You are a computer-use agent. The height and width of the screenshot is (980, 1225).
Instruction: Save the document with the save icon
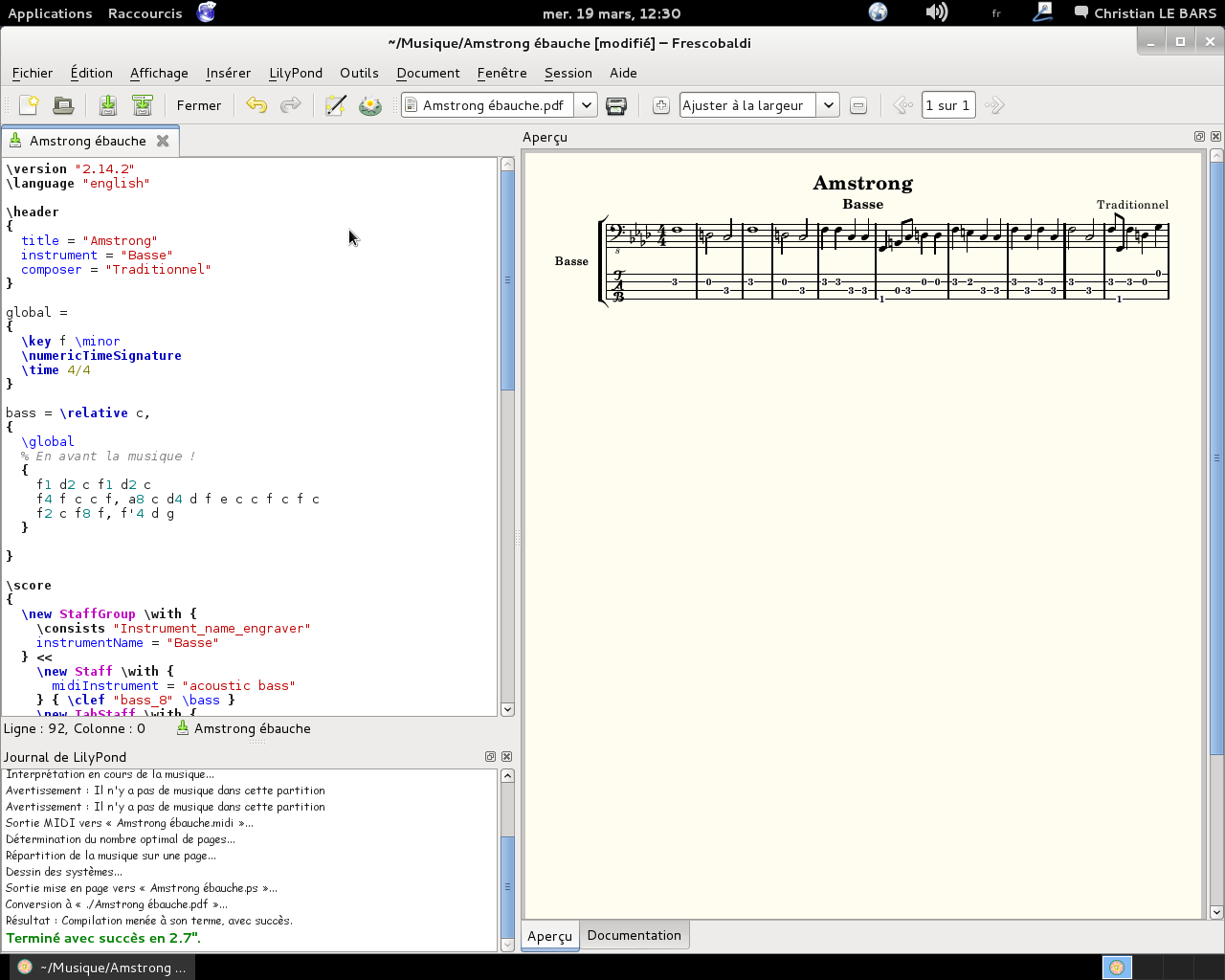tap(108, 105)
